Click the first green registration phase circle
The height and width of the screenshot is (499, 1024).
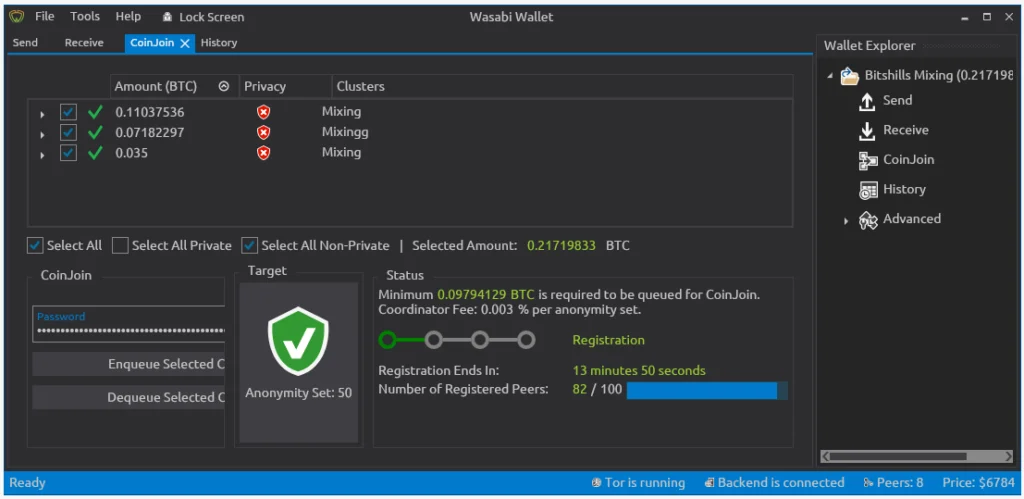pyautogui.click(x=387, y=340)
